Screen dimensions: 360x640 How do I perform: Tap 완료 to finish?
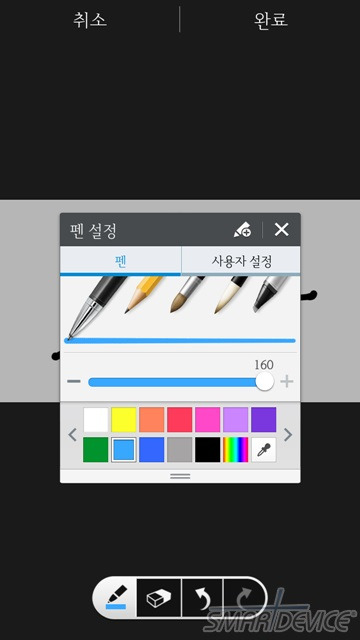tap(271, 20)
